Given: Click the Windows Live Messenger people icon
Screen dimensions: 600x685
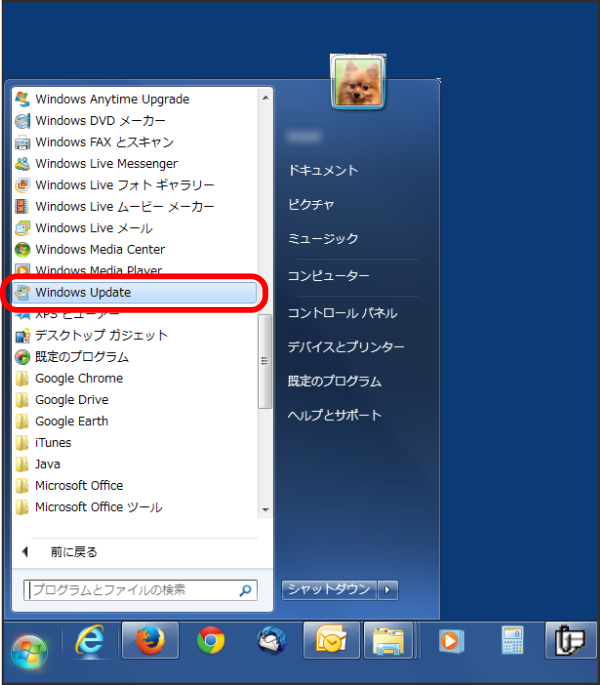Looking at the screenshot, I should pyautogui.click(x=22, y=163).
